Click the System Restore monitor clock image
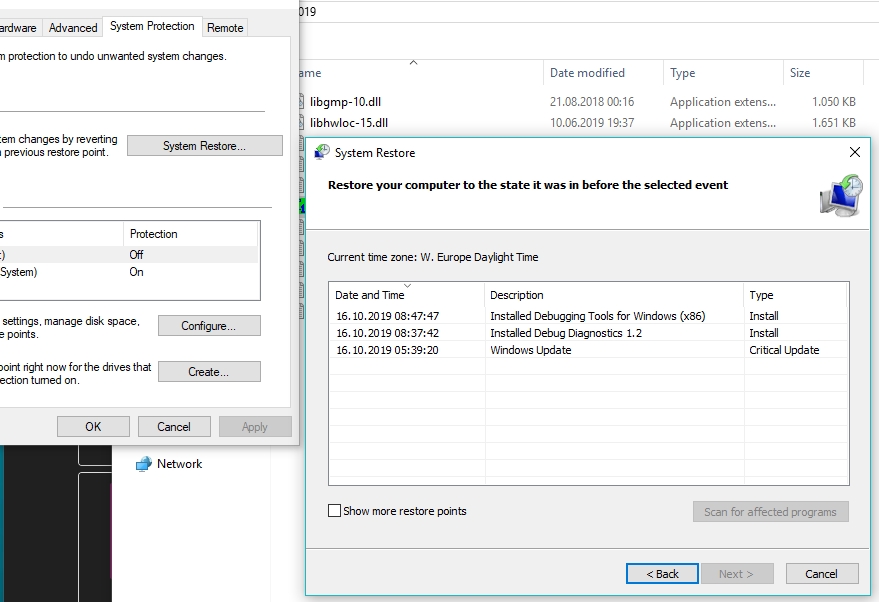879x602 pixels. point(841,196)
